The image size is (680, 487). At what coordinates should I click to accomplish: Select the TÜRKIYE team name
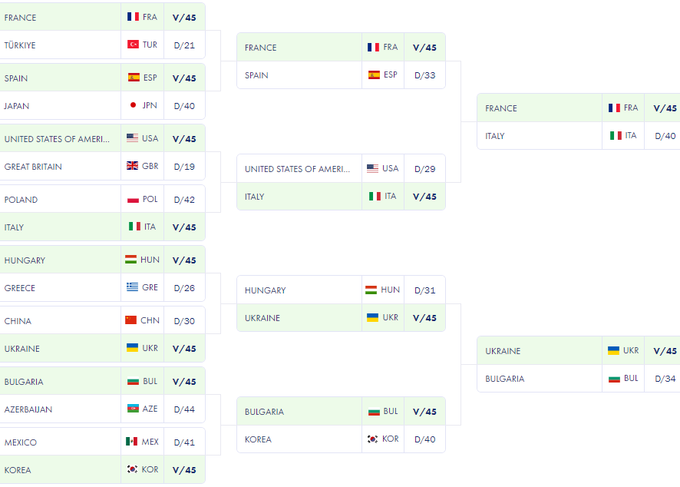coord(20,45)
